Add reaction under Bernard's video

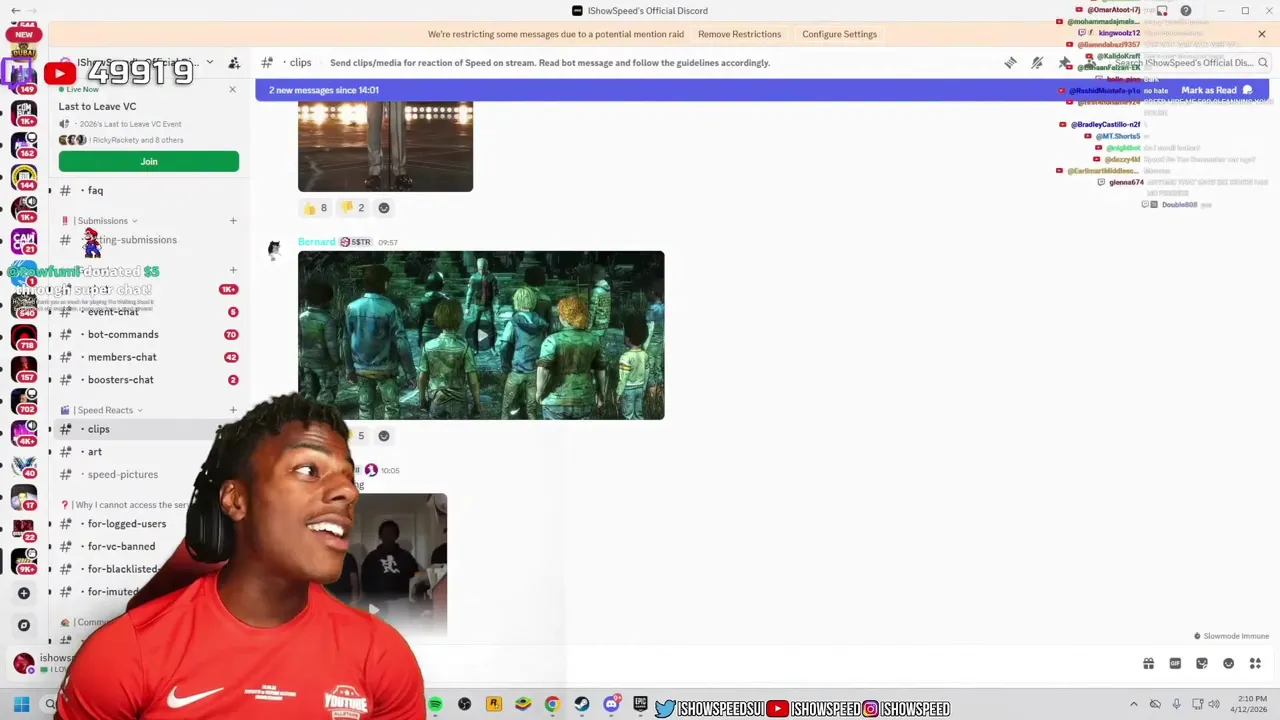[384, 436]
